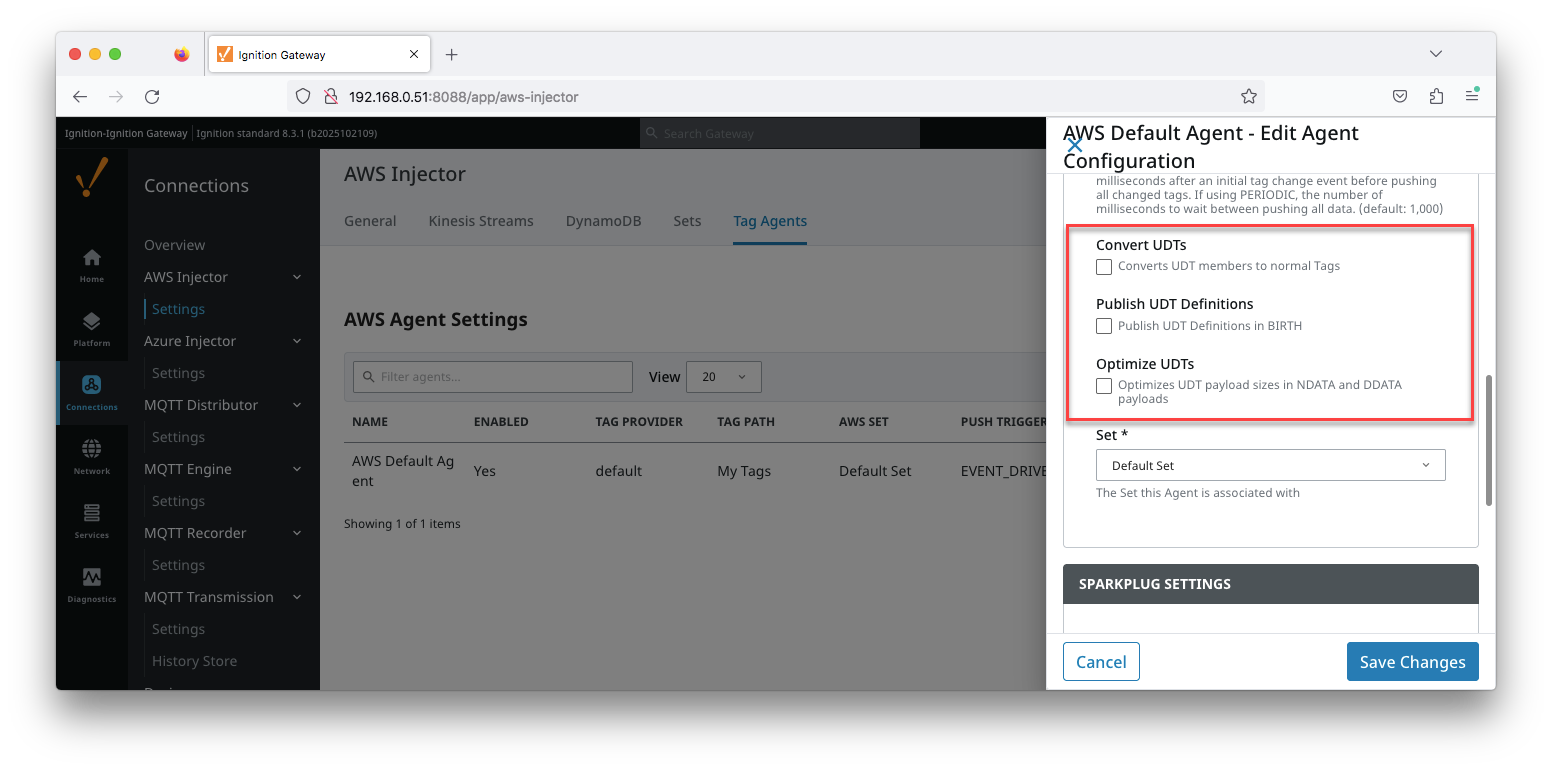This screenshot has width=1552, height=770.
Task: Reload the page in browser
Action: pyautogui.click(x=152, y=97)
